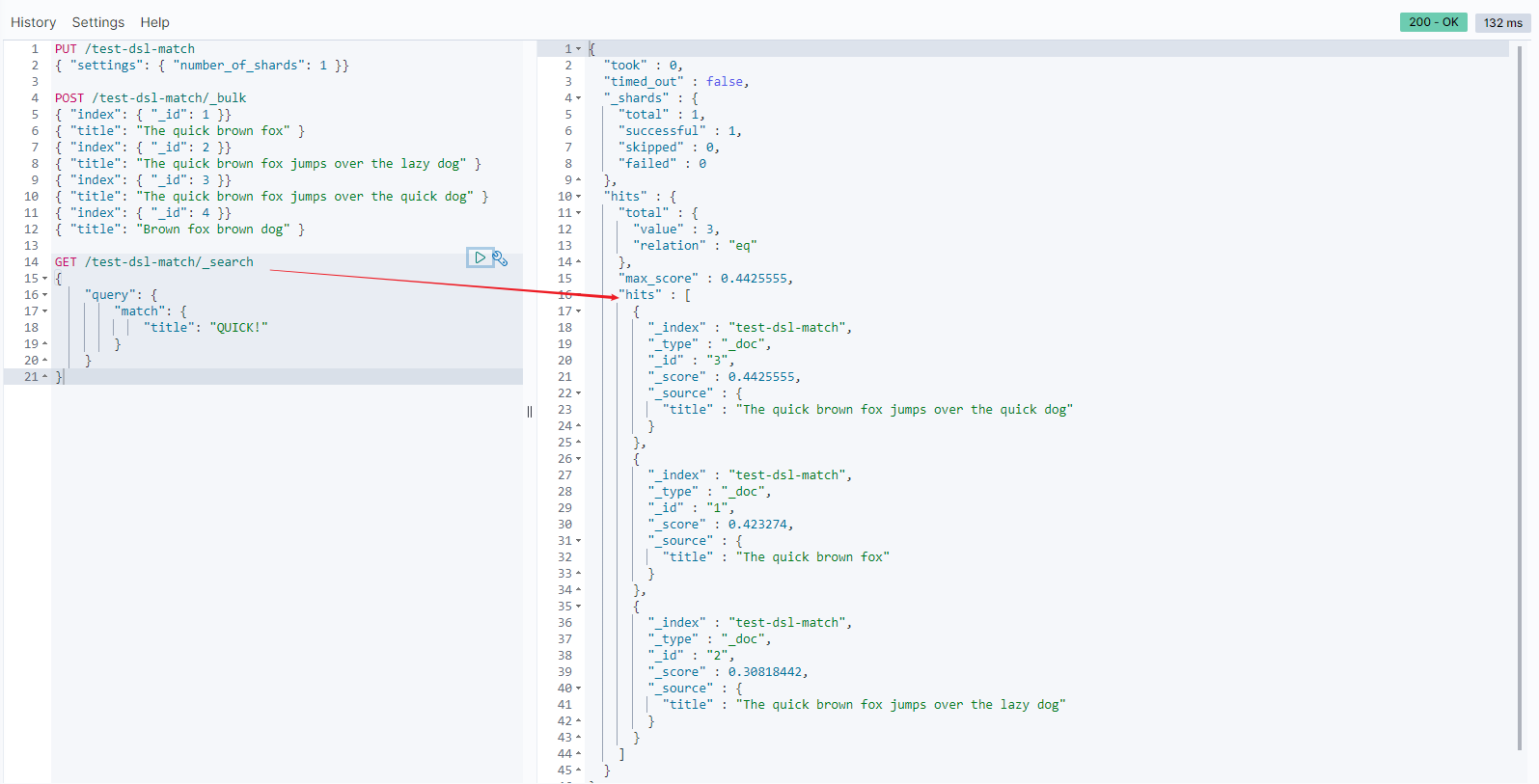Screen dimensions: 1539x784
Task: Collapse the first hit object at response line 17
Action: point(578,311)
